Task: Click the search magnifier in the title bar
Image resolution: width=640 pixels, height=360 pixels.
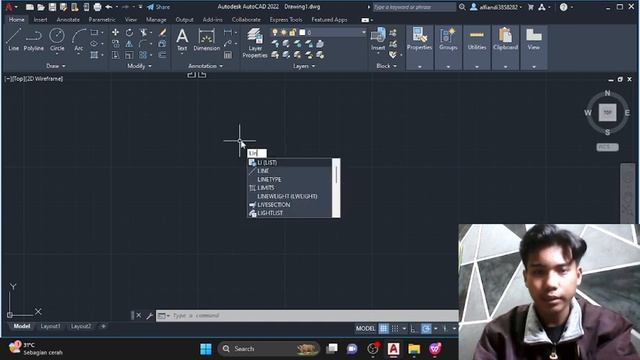Action: [462, 7]
